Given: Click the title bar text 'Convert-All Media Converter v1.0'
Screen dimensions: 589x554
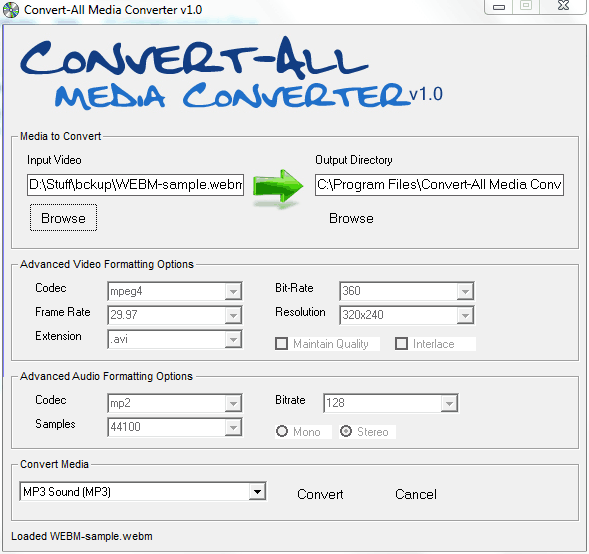Looking at the screenshot, I should tap(113, 10).
